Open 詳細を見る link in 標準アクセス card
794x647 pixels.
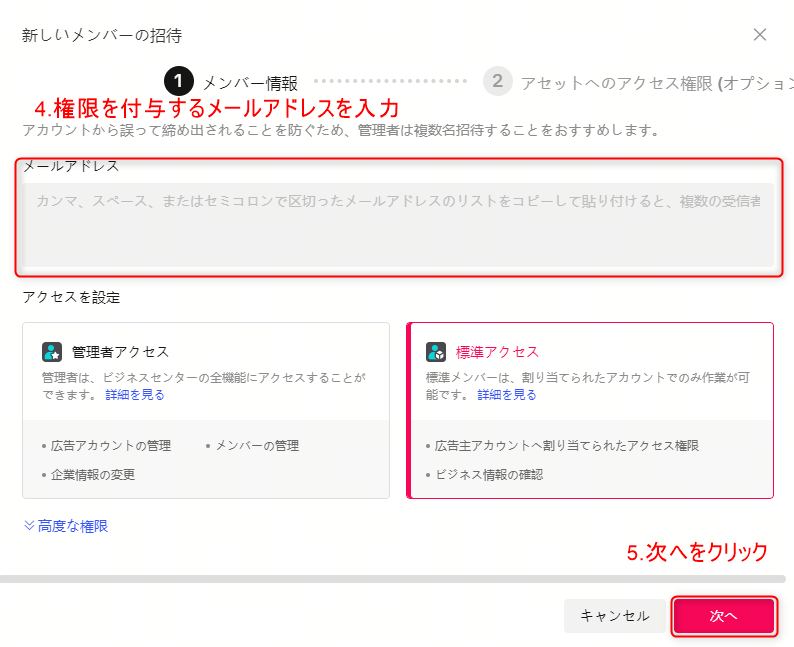point(506,395)
